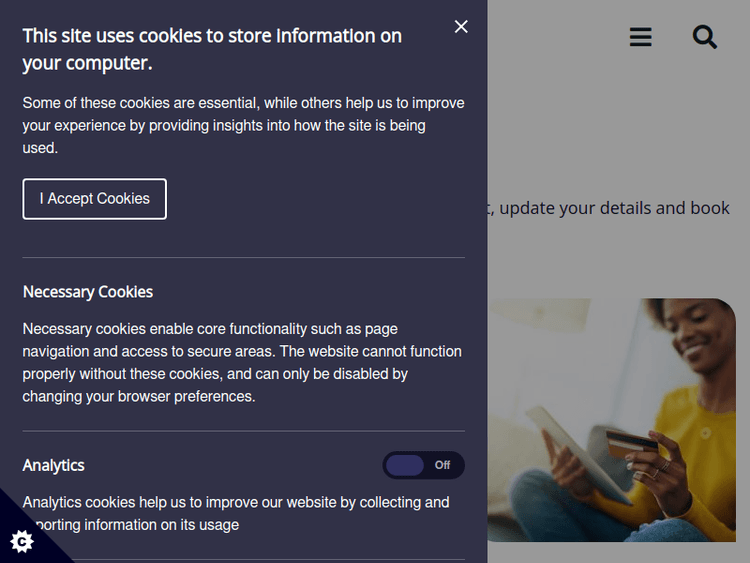Click the Necessary cookies description paragraph
This screenshot has height=563, width=750.
pos(242,362)
